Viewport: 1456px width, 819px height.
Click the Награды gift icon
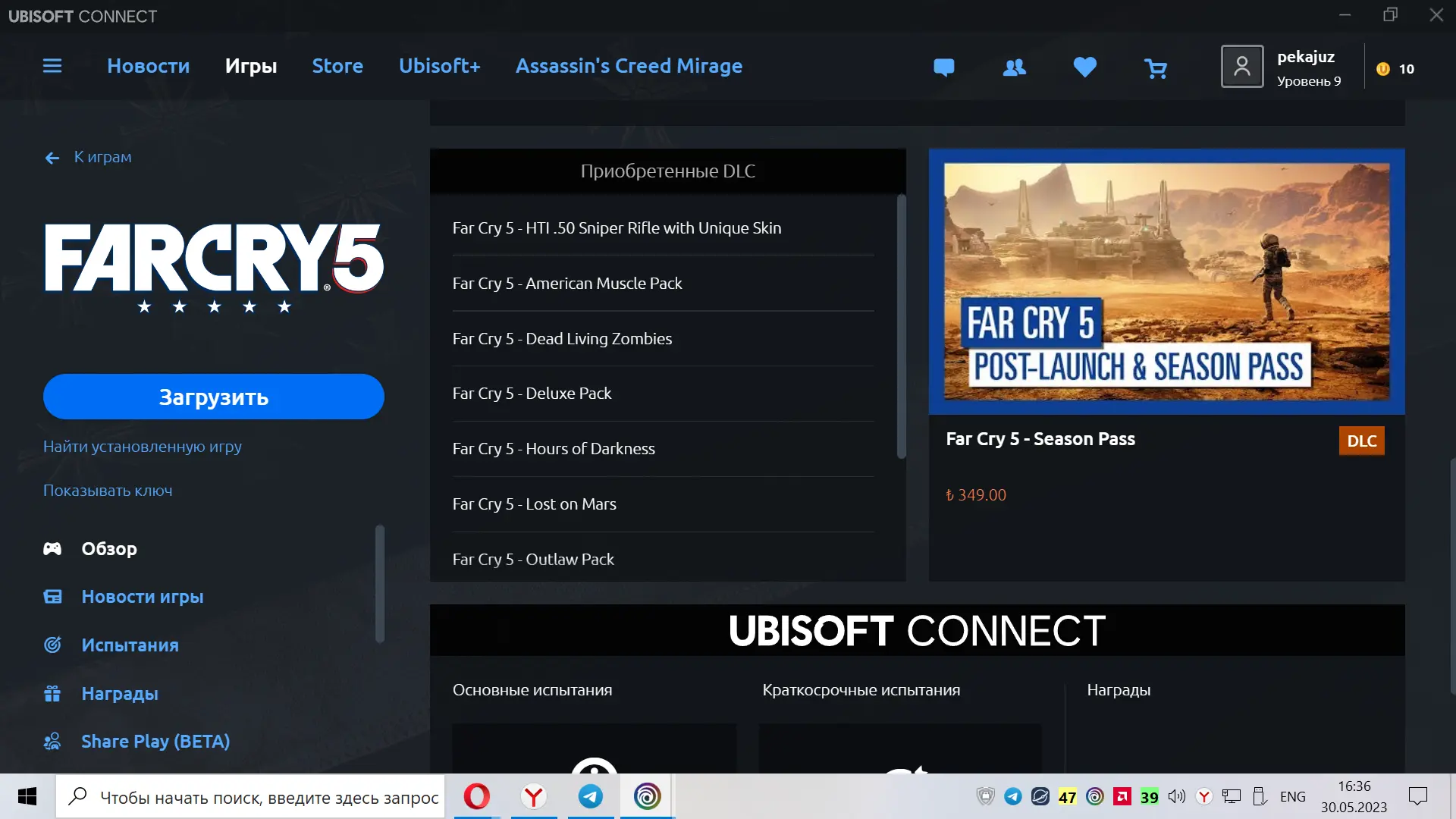pos(52,693)
